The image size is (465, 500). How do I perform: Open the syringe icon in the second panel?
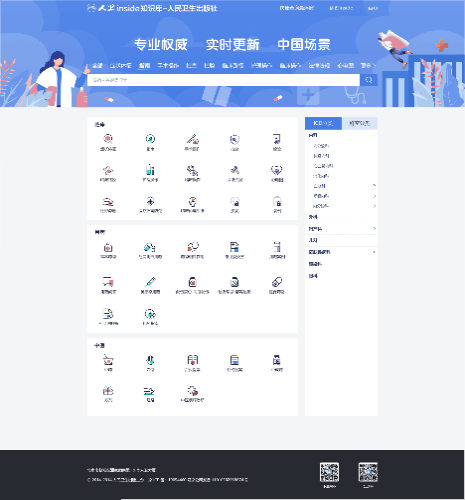click(x=150, y=282)
